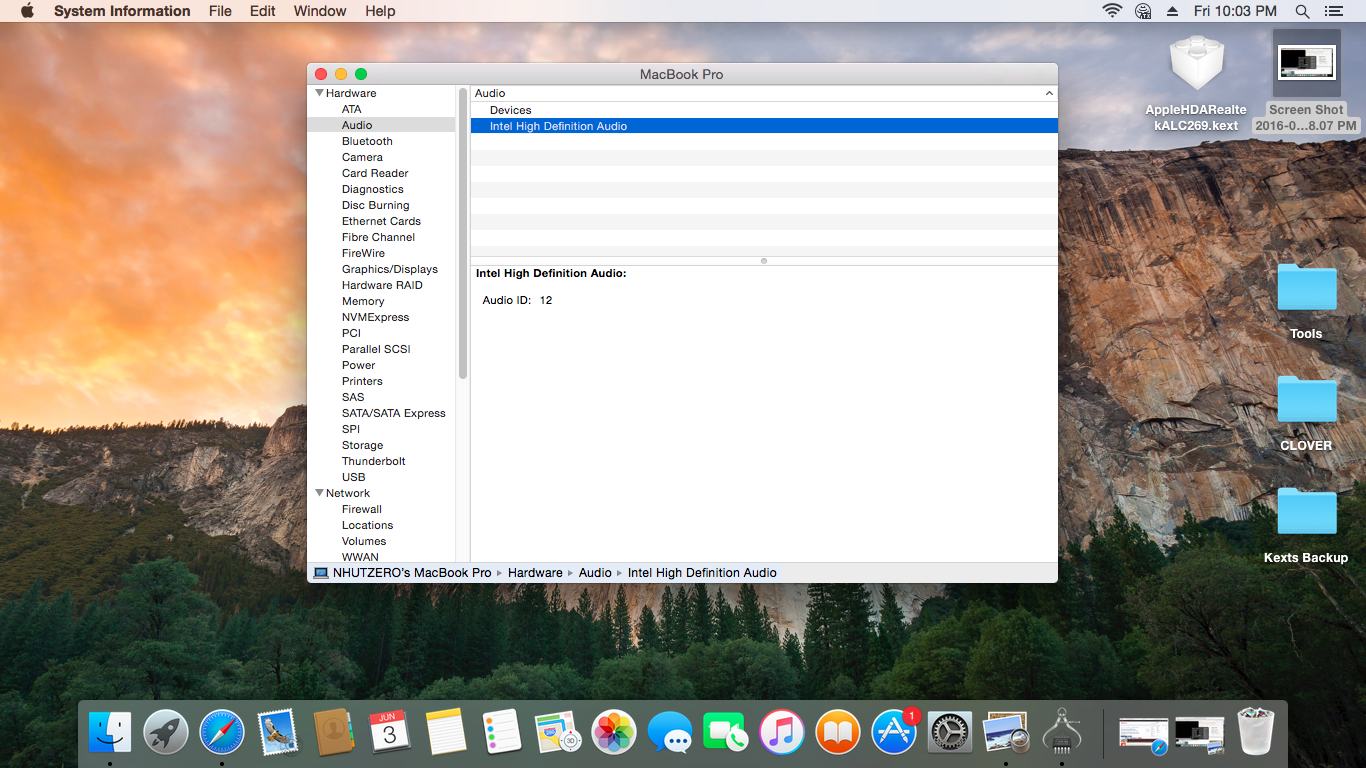Open Trash in the Dock
Screen dimensions: 1366x768
(x=1255, y=732)
